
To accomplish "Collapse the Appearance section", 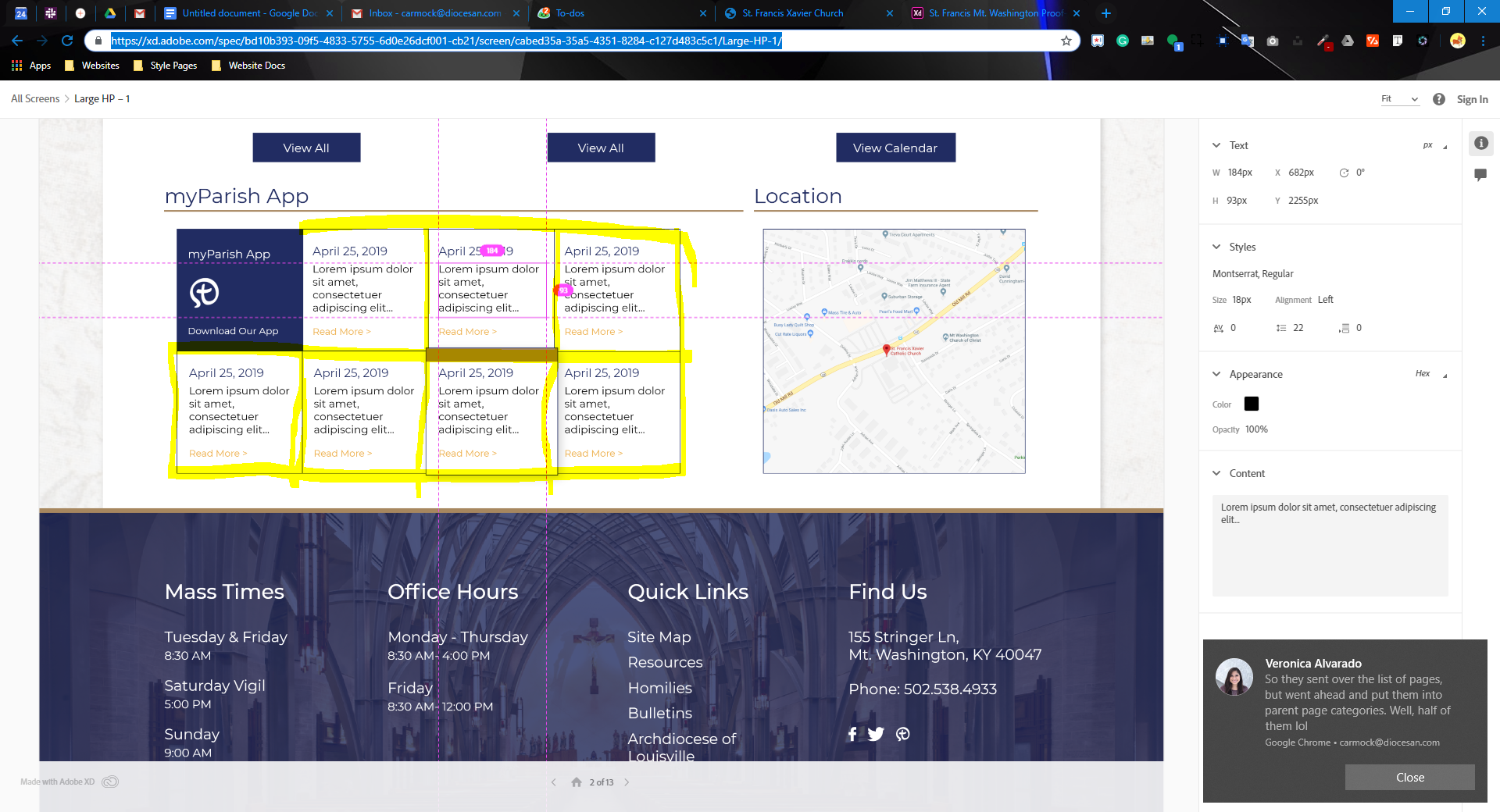I will (1216, 374).
